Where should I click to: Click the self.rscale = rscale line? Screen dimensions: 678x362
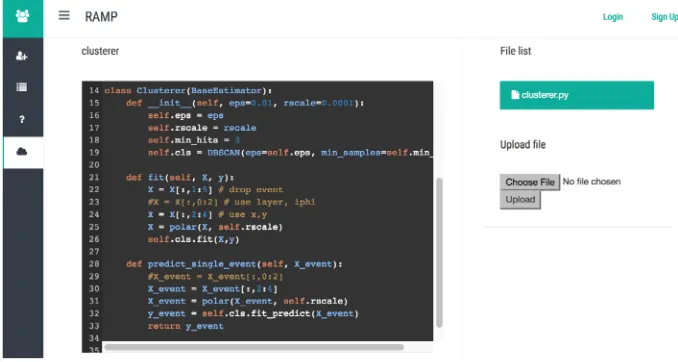pyautogui.click(x=202, y=128)
